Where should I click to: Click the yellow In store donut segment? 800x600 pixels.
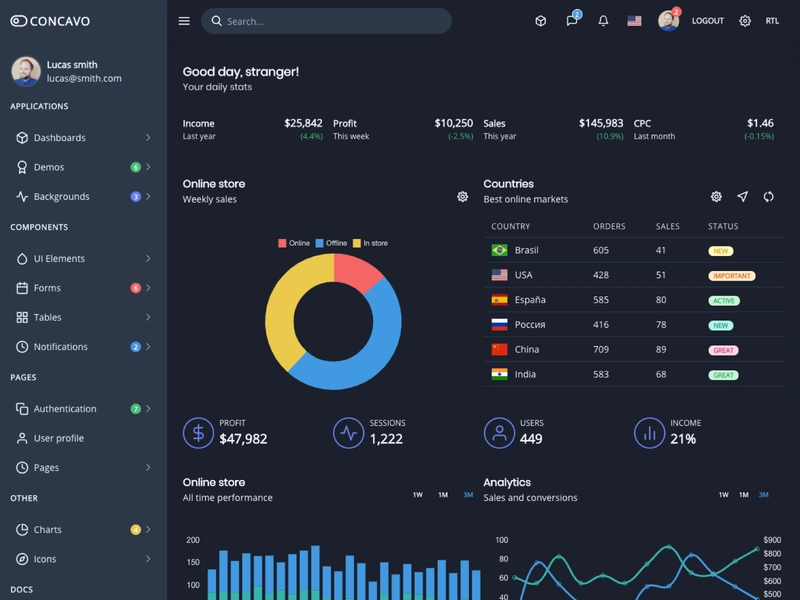284,306
